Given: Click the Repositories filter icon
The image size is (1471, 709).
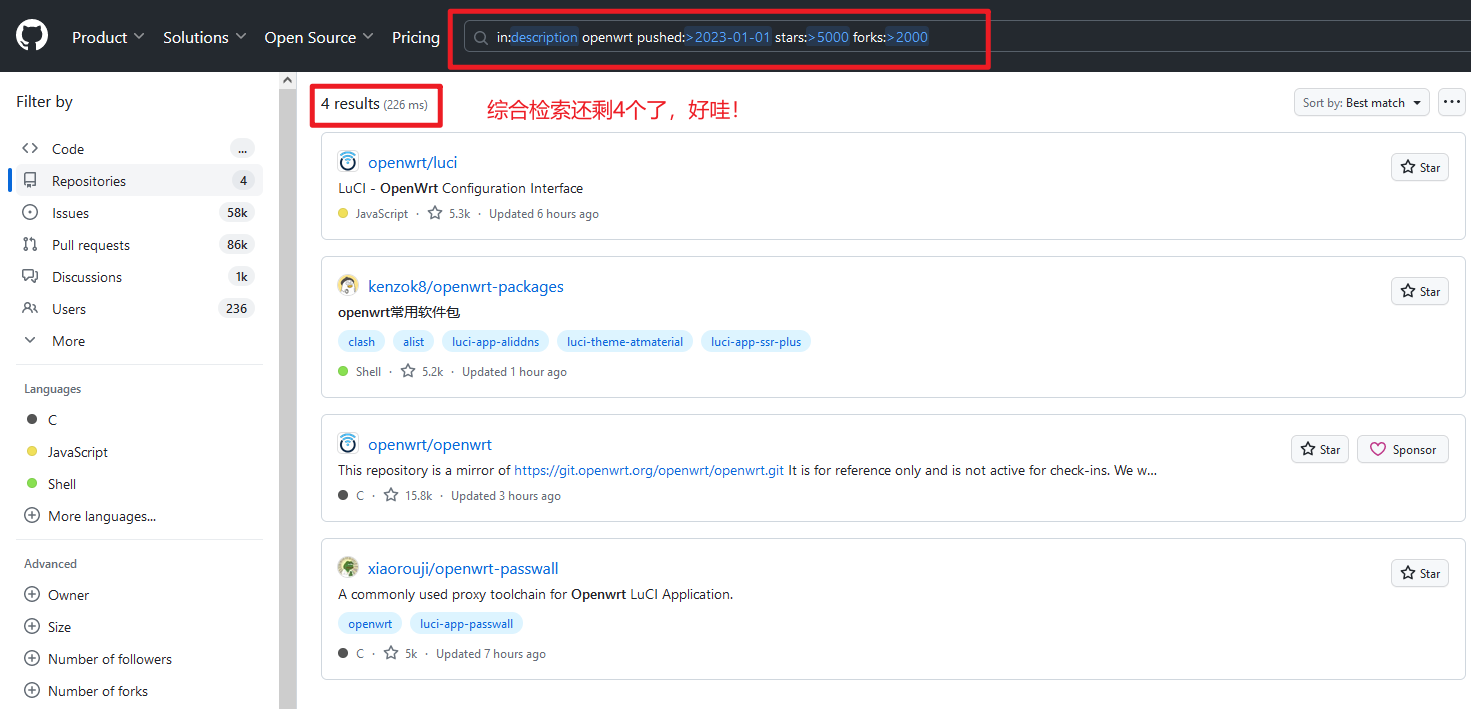Looking at the screenshot, I should [30, 180].
